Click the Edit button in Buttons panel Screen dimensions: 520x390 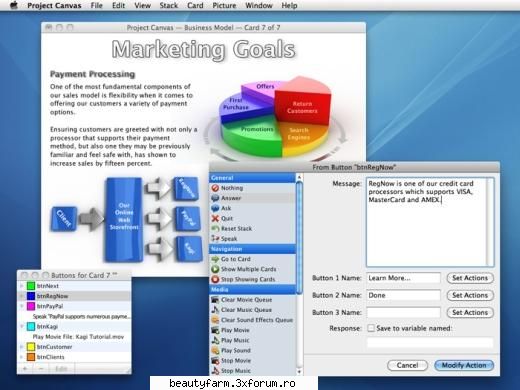(x=61, y=369)
